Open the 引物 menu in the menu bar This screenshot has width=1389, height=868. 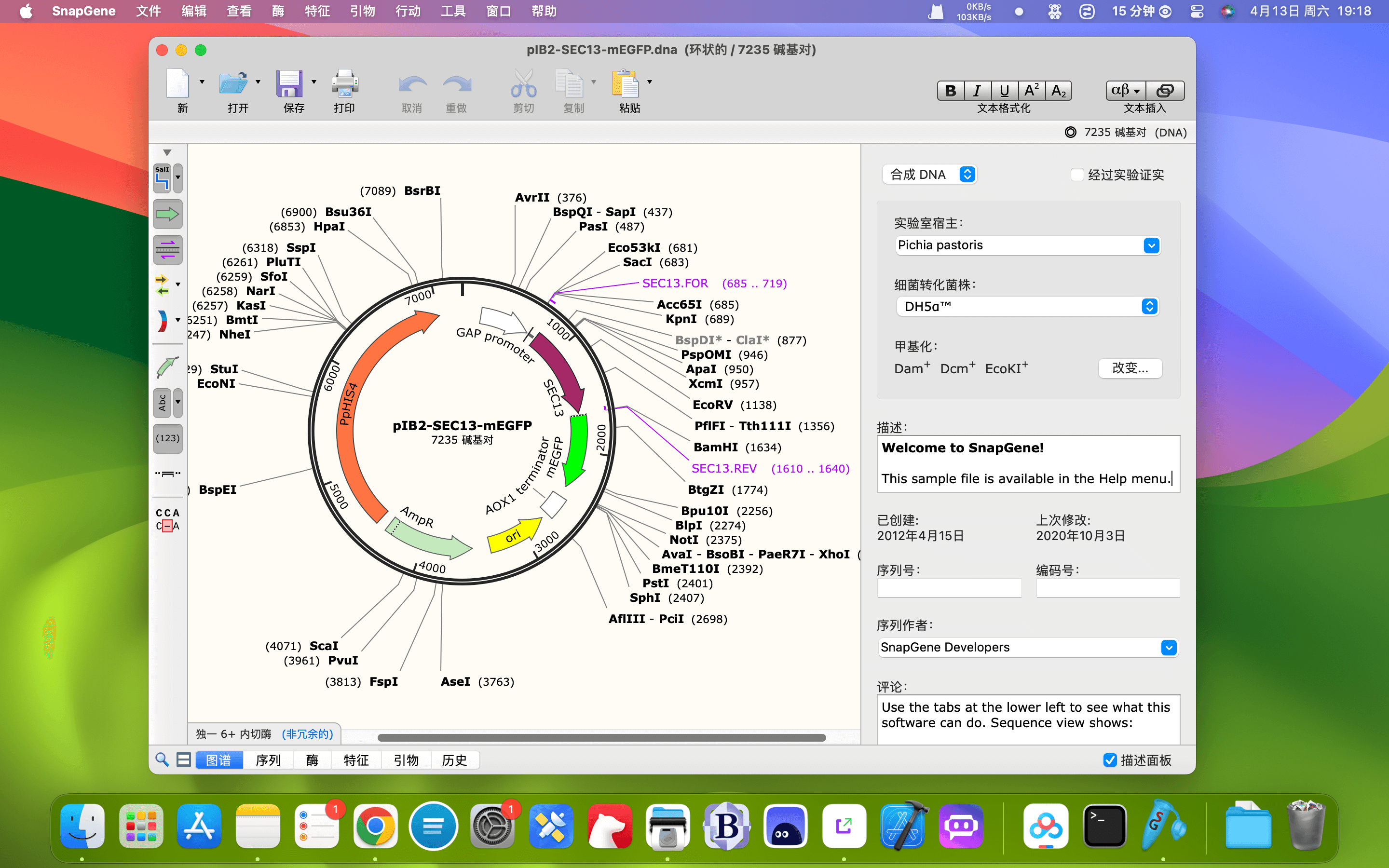pos(363,11)
